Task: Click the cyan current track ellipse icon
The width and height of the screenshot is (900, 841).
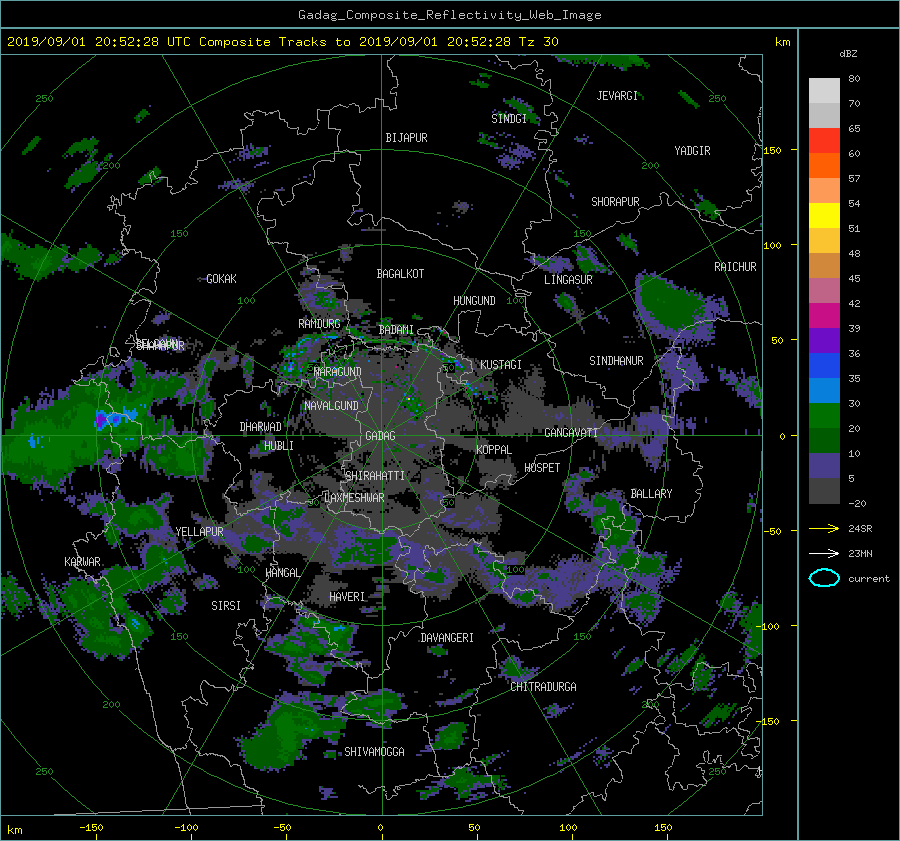Action: pyautogui.click(x=824, y=578)
